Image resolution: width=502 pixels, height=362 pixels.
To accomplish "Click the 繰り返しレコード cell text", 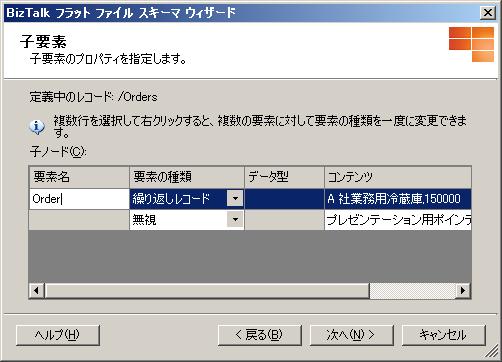I will [x=171, y=199].
